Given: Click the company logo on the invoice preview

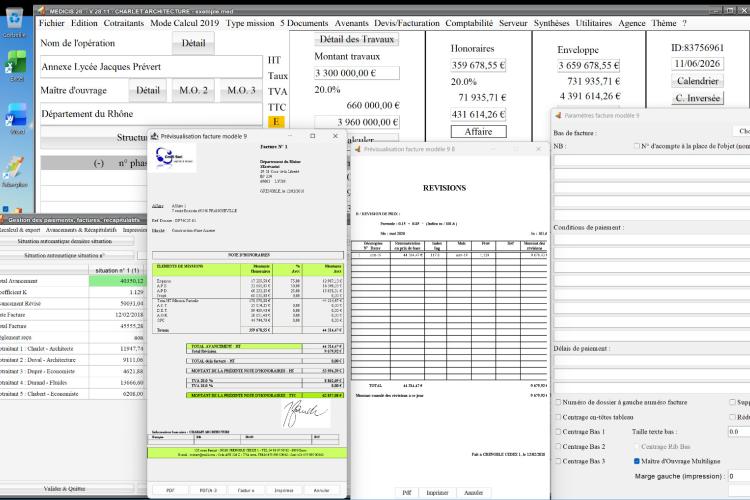Looking at the screenshot, I should [x=174, y=157].
